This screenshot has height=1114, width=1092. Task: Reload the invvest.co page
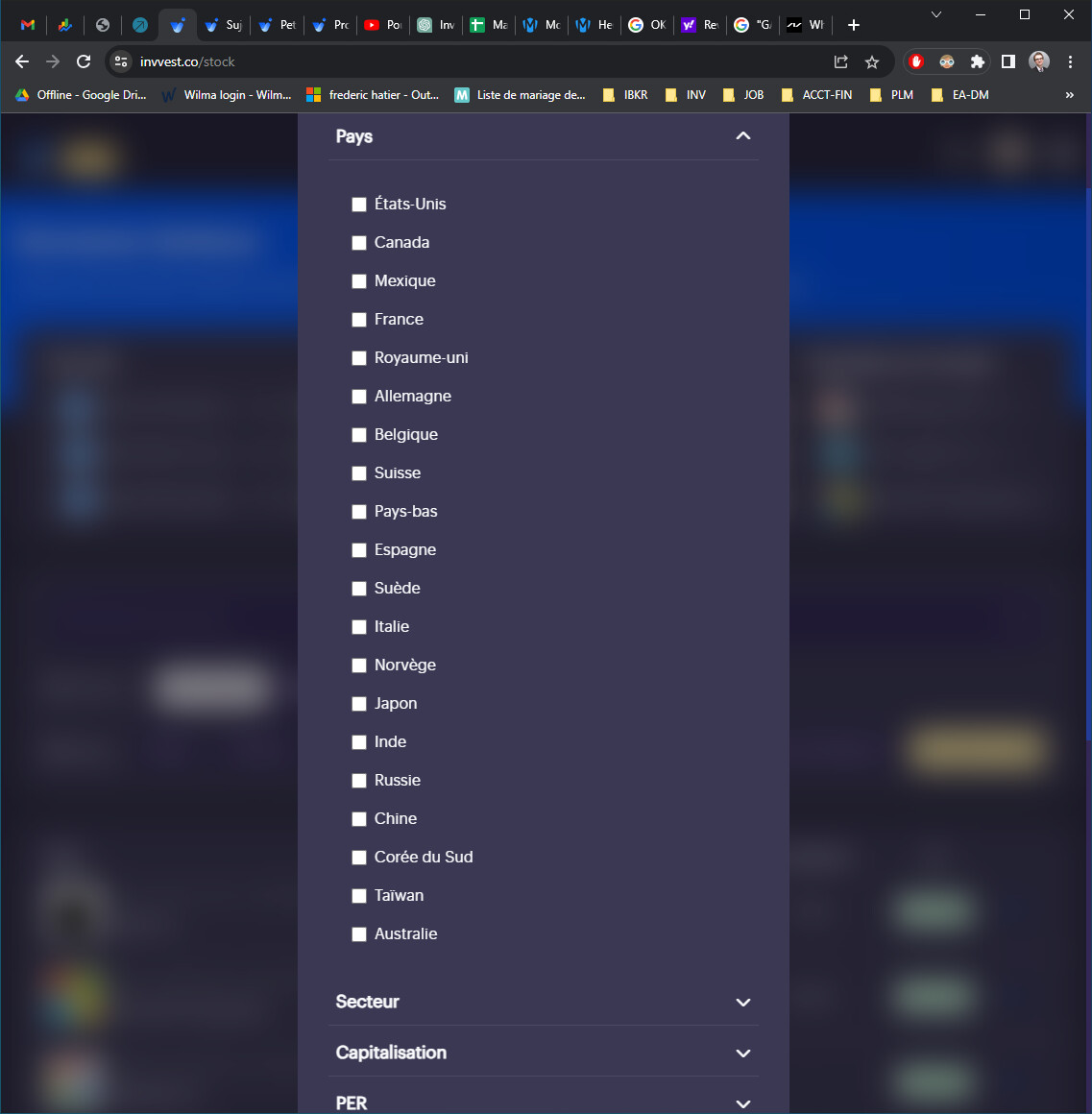coord(84,61)
